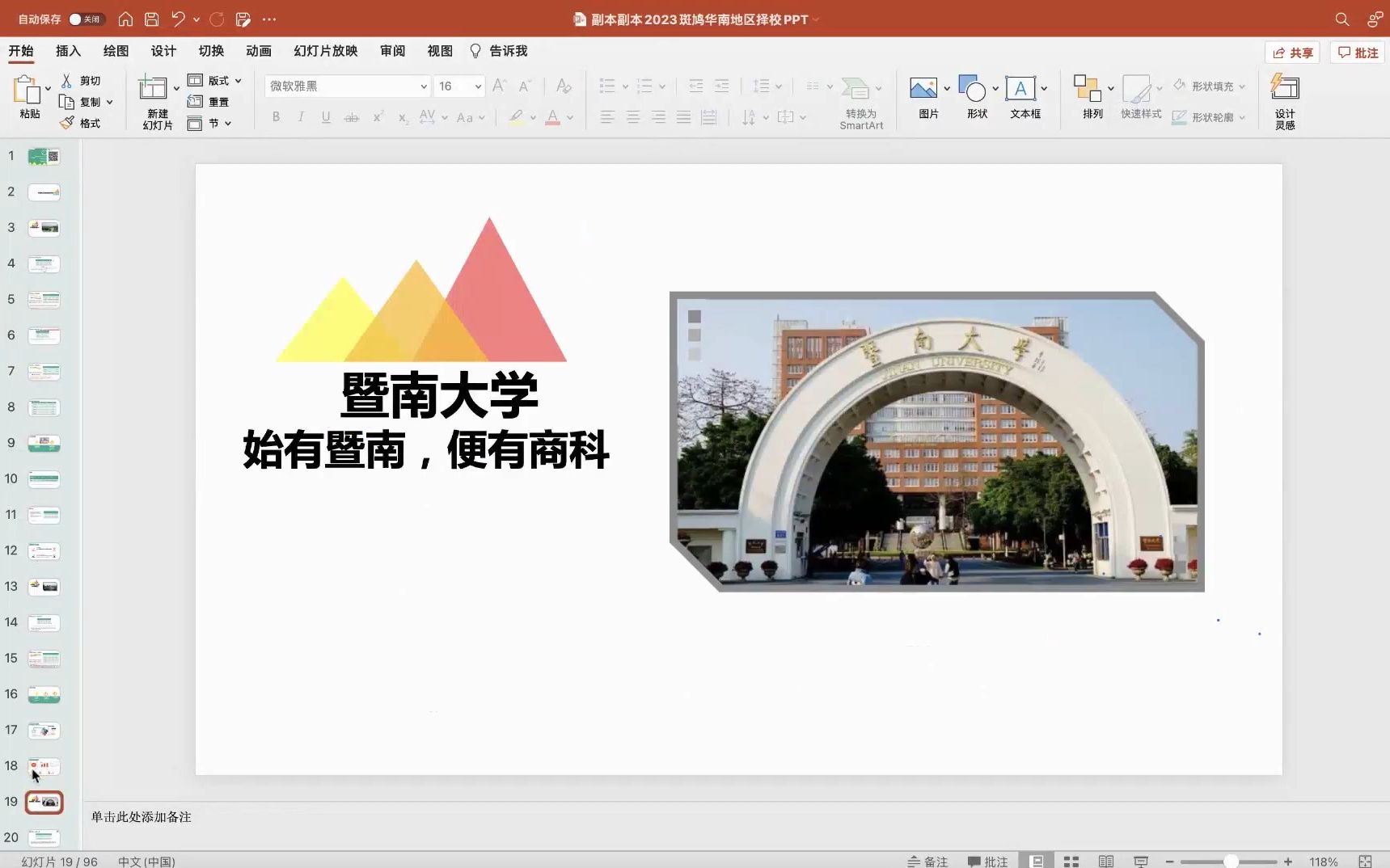Click the 批注 comments button at top right
The image size is (1390, 868).
pyautogui.click(x=1358, y=53)
